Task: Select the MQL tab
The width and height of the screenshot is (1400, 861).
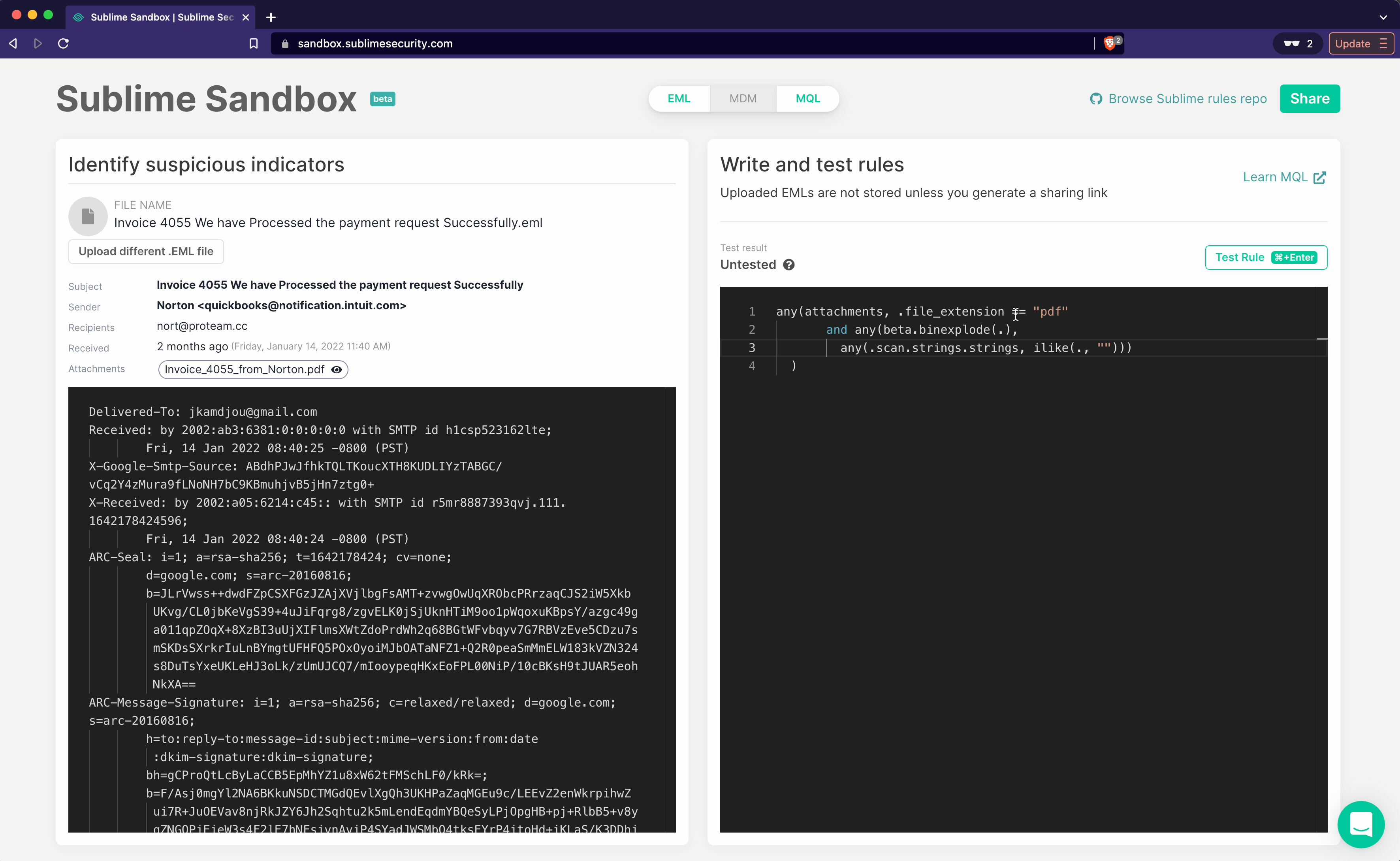Action: (x=808, y=98)
